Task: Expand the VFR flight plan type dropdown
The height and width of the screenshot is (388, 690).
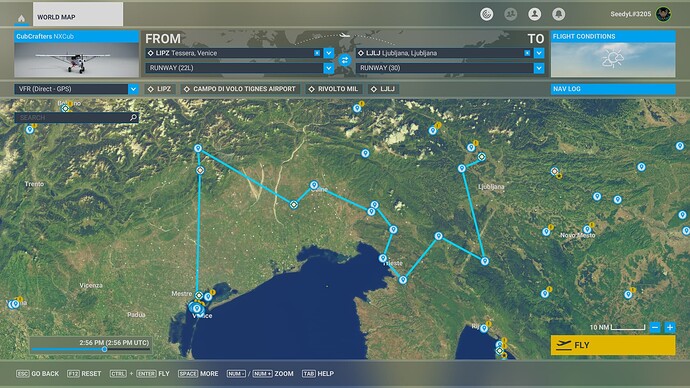Action: tap(133, 89)
